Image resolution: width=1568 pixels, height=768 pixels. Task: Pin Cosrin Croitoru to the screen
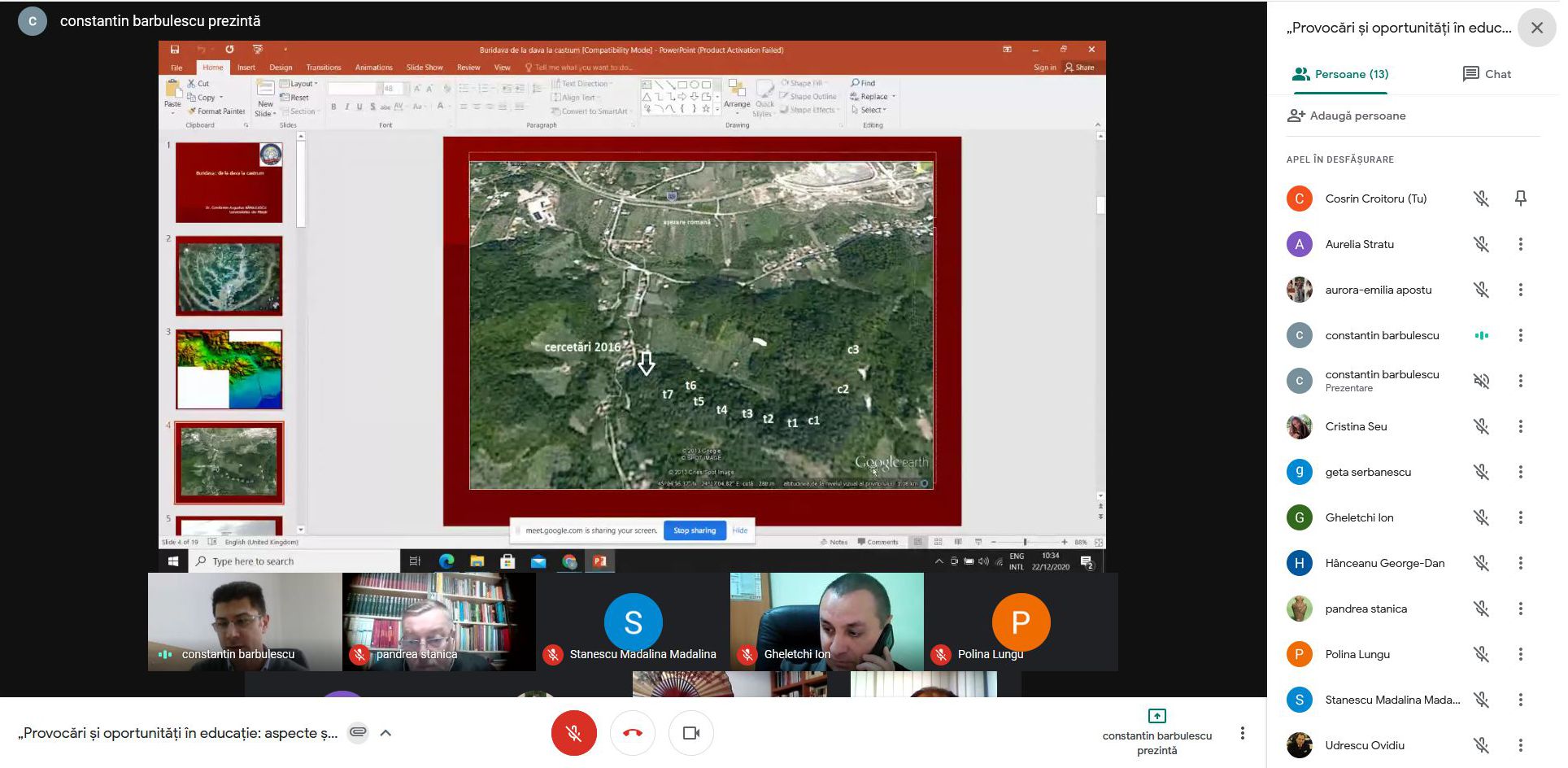[1520, 199]
